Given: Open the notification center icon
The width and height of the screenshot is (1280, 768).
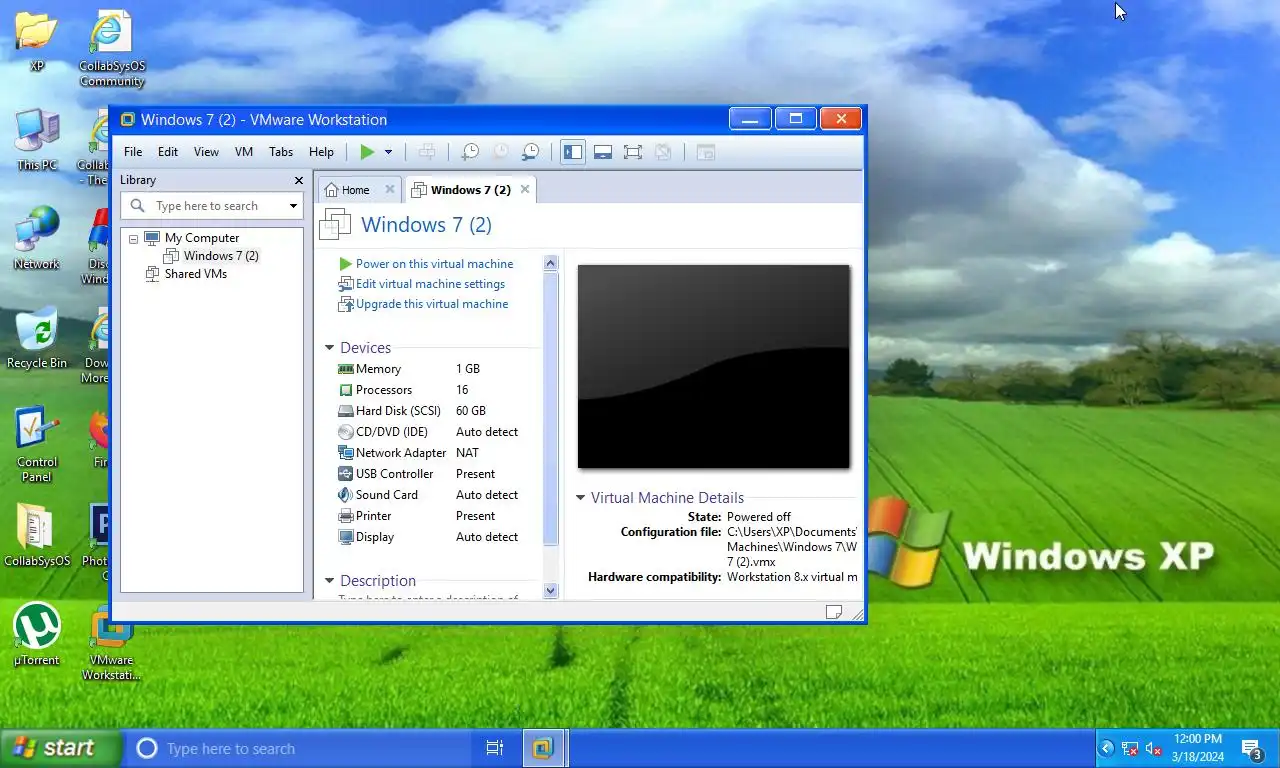Looking at the screenshot, I should [x=1252, y=748].
